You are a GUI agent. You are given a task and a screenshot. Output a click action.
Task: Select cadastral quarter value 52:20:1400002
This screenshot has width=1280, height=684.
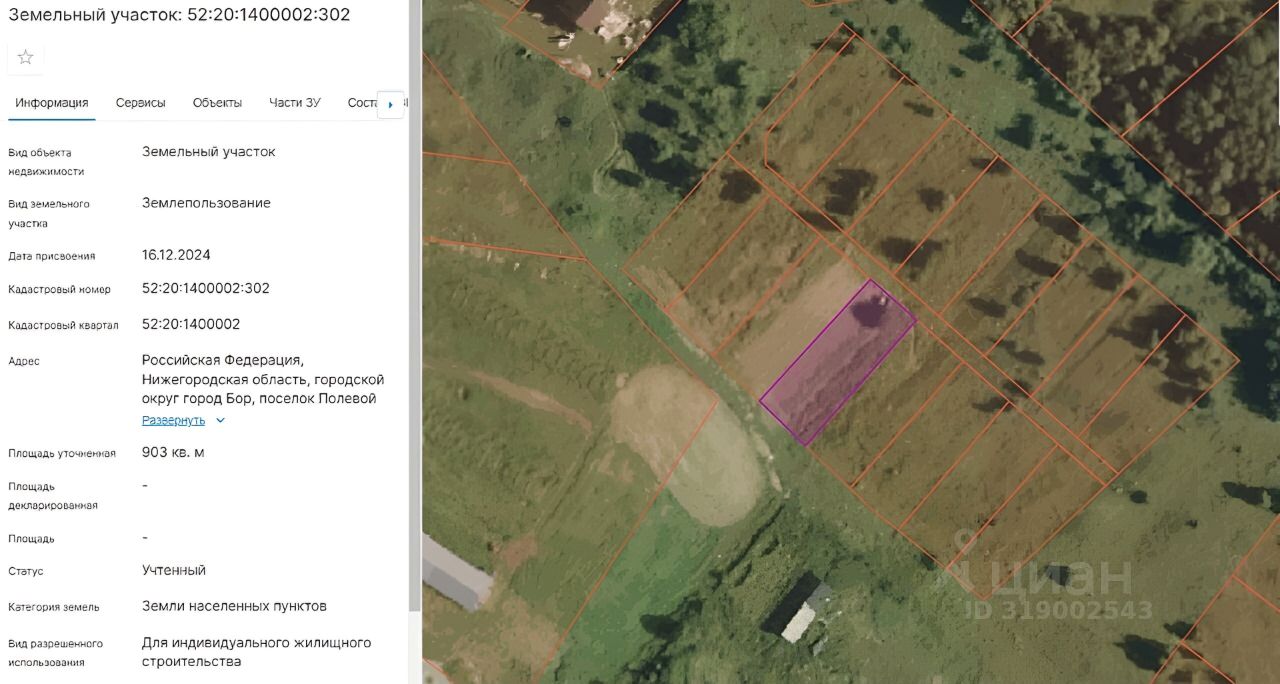[x=191, y=324]
